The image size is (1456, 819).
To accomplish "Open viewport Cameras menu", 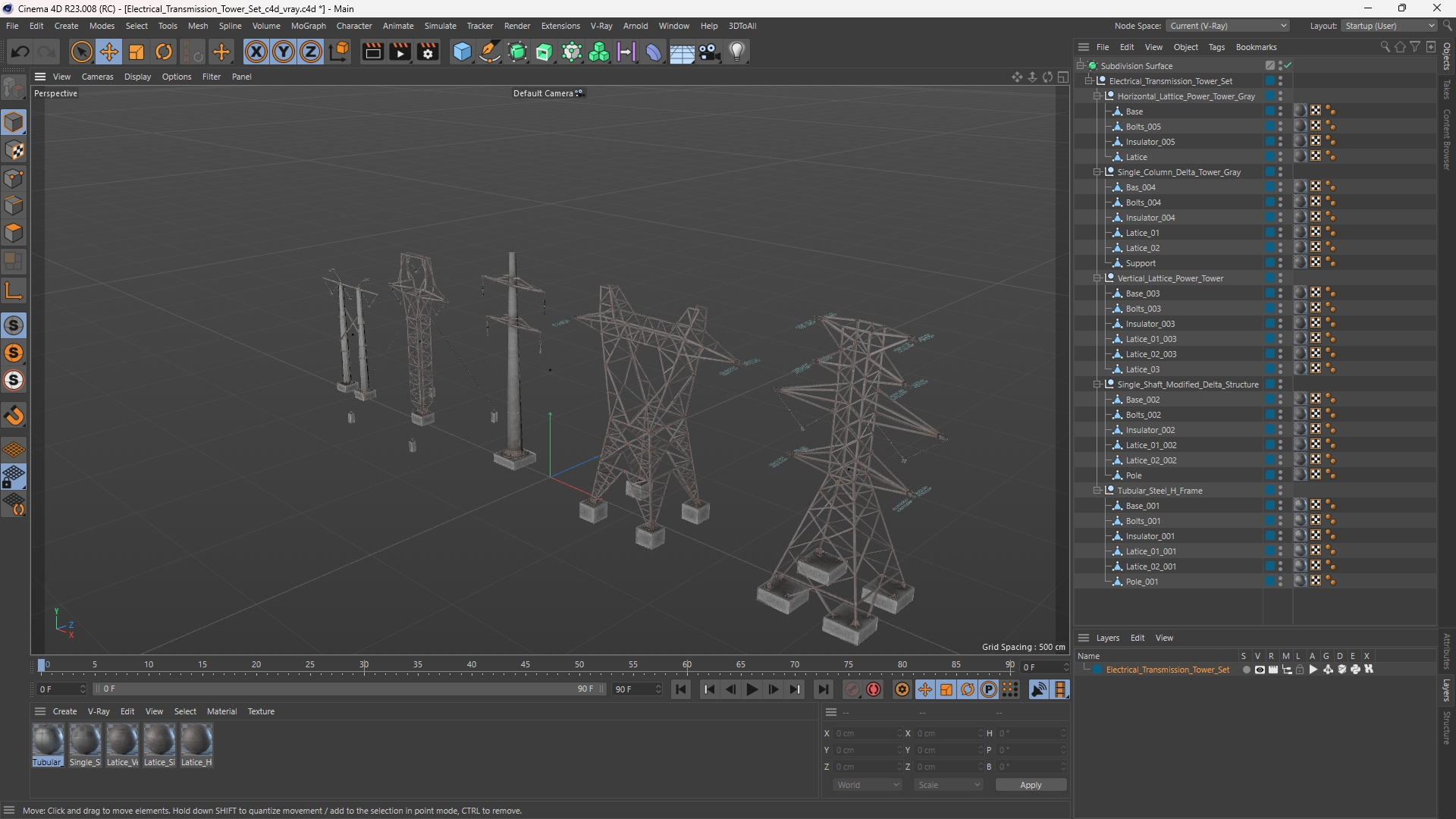I will pyautogui.click(x=97, y=77).
